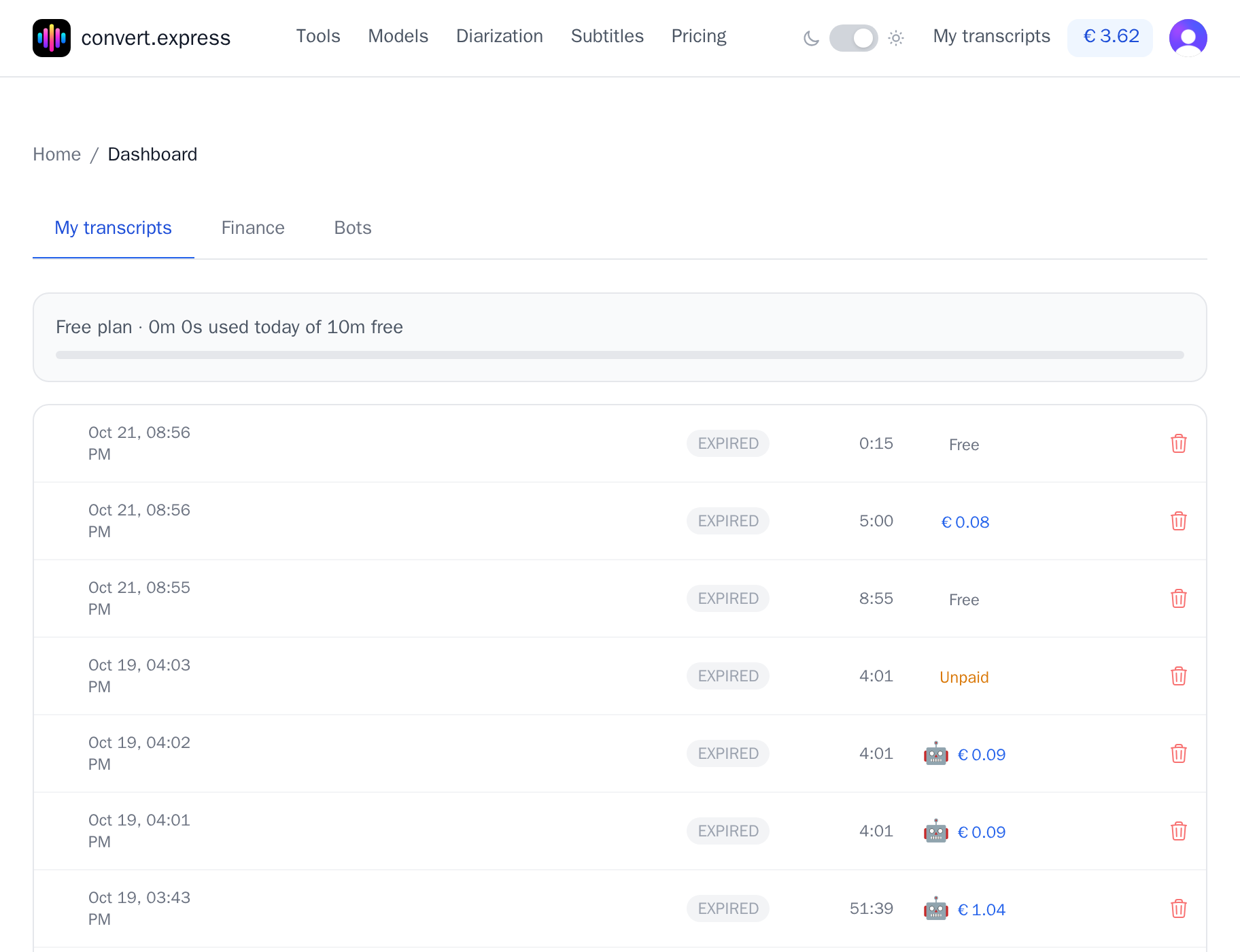Click the Unpaid status label

[x=964, y=677]
